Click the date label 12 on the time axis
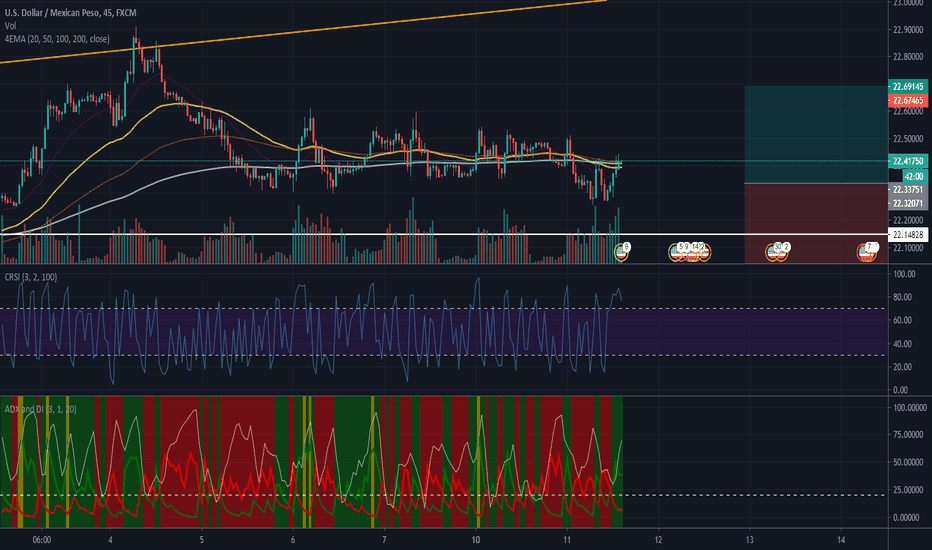 click(658, 540)
